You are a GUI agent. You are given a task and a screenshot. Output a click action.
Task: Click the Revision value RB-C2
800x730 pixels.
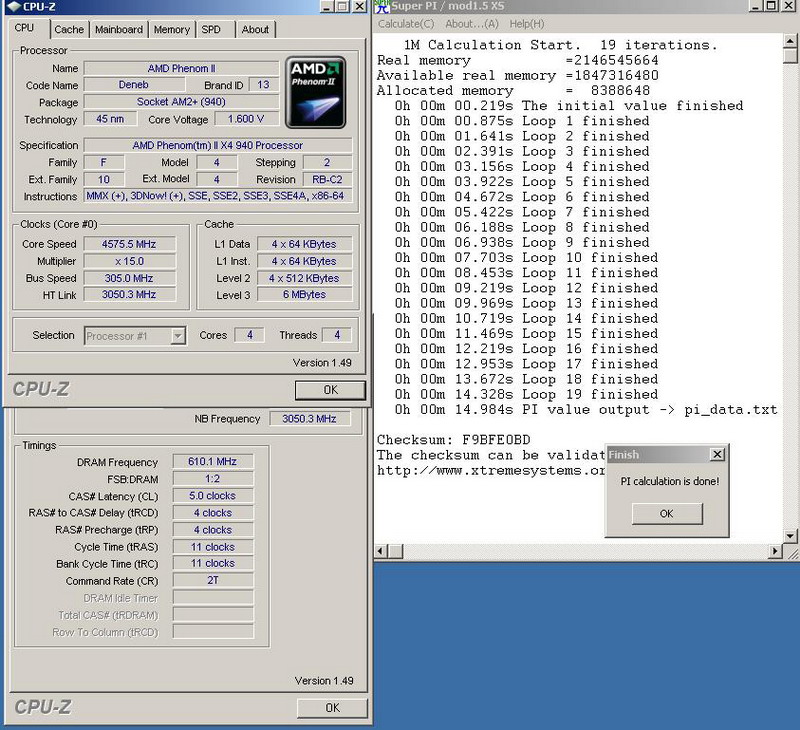pos(327,180)
